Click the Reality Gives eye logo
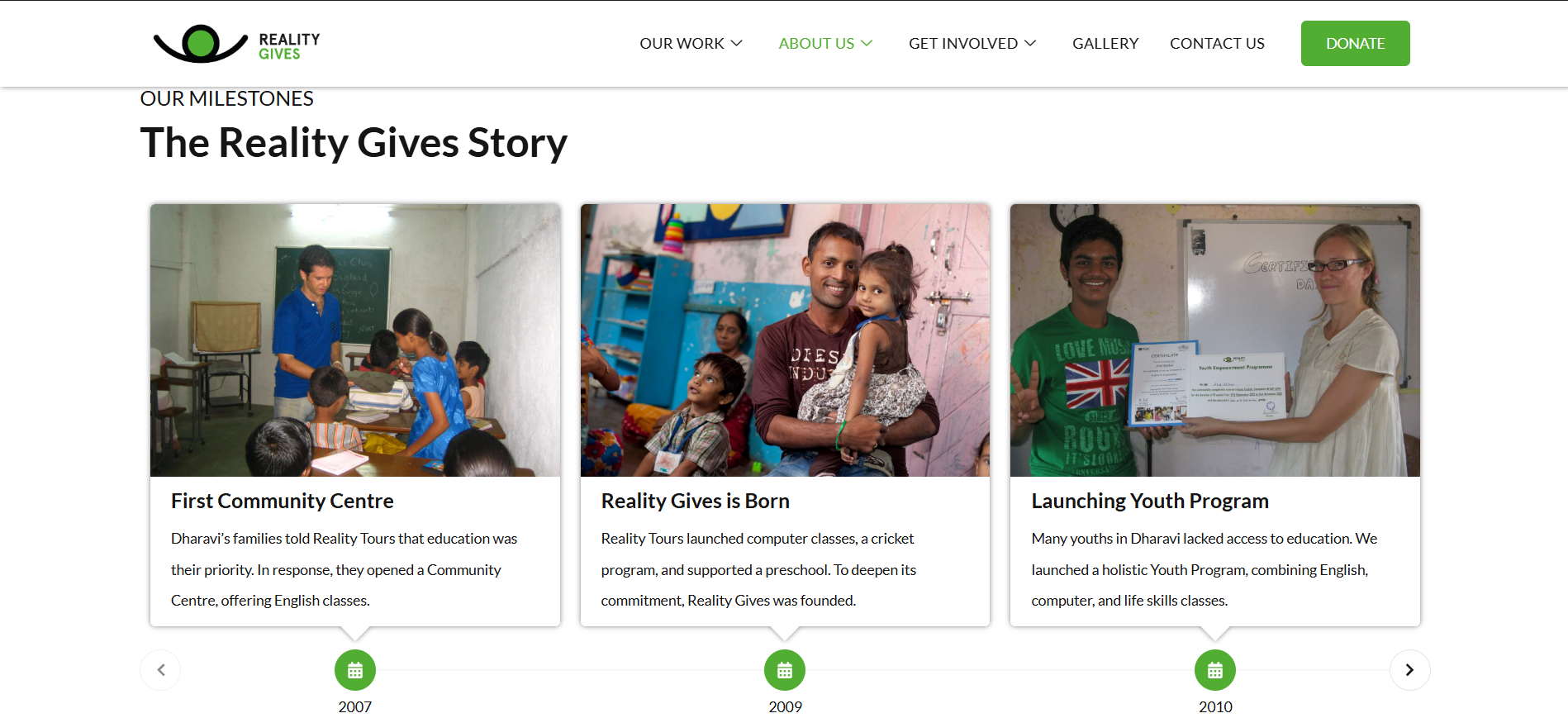The width and height of the screenshot is (1568, 718). click(x=201, y=43)
